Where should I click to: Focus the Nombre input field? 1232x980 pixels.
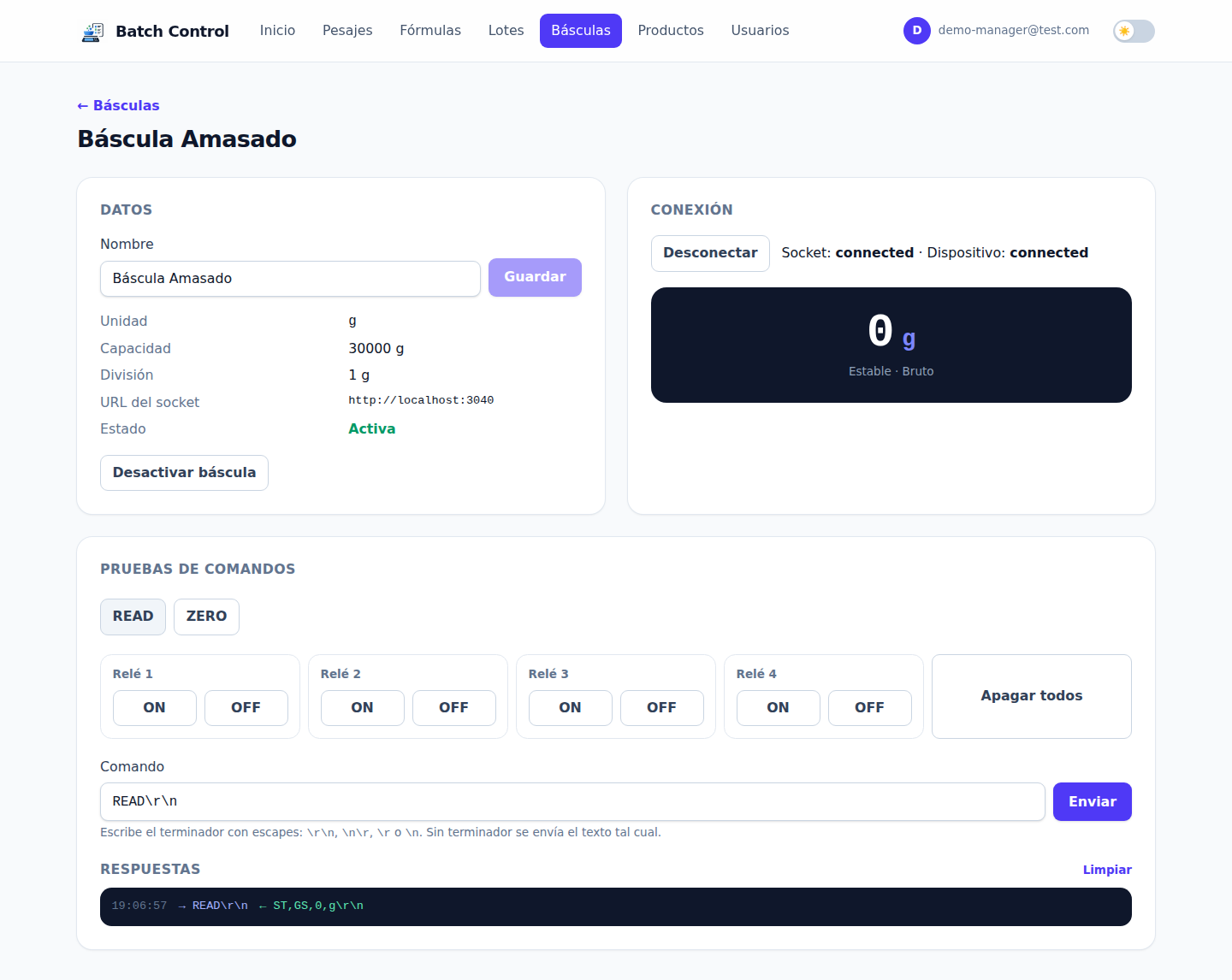point(290,279)
